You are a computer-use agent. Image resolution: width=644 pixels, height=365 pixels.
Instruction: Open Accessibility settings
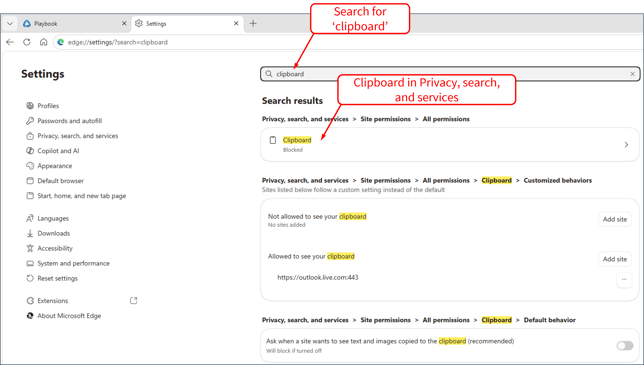55,248
